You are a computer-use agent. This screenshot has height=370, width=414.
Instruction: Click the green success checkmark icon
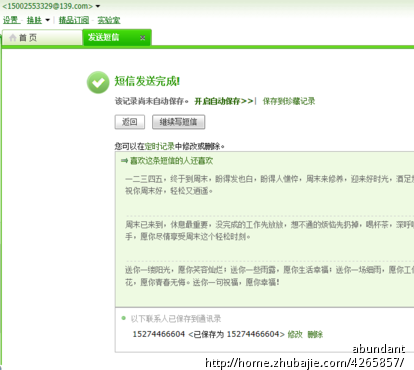tap(98, 82)
